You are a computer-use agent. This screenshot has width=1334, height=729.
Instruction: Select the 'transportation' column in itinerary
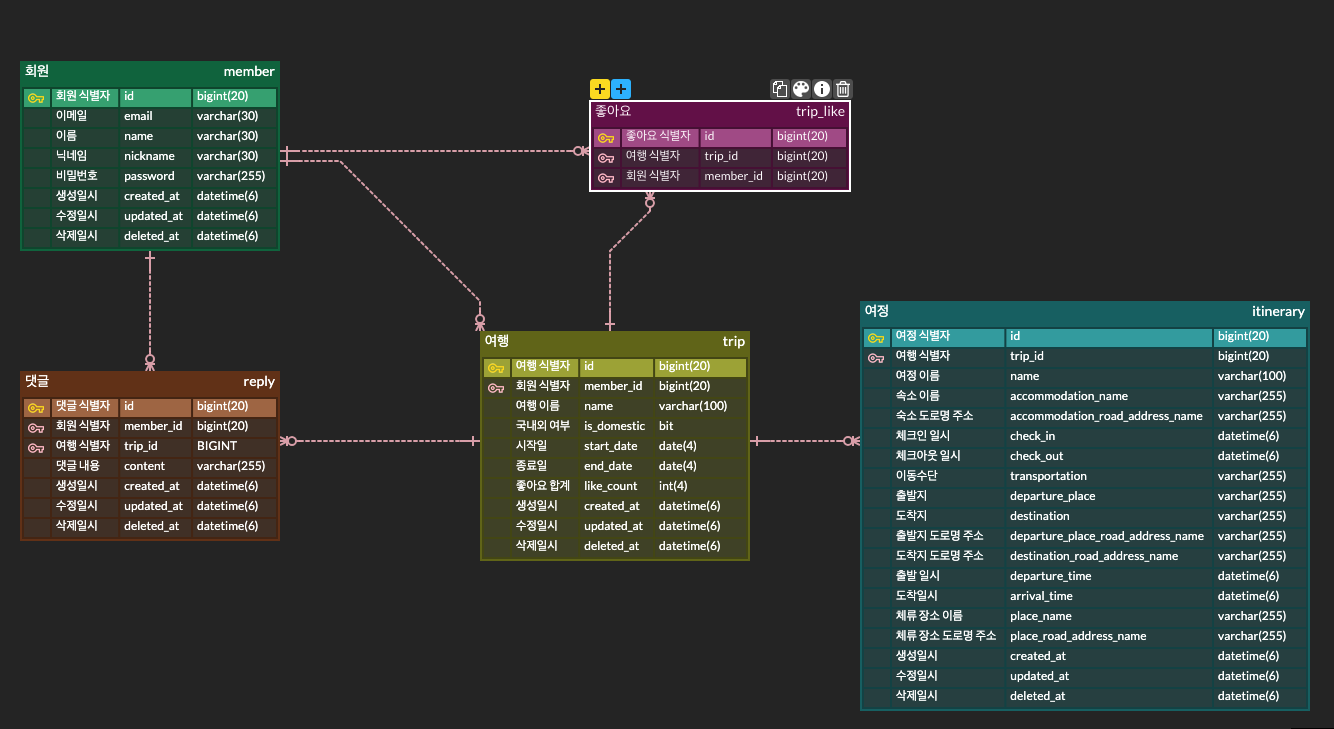(1048, 476)
